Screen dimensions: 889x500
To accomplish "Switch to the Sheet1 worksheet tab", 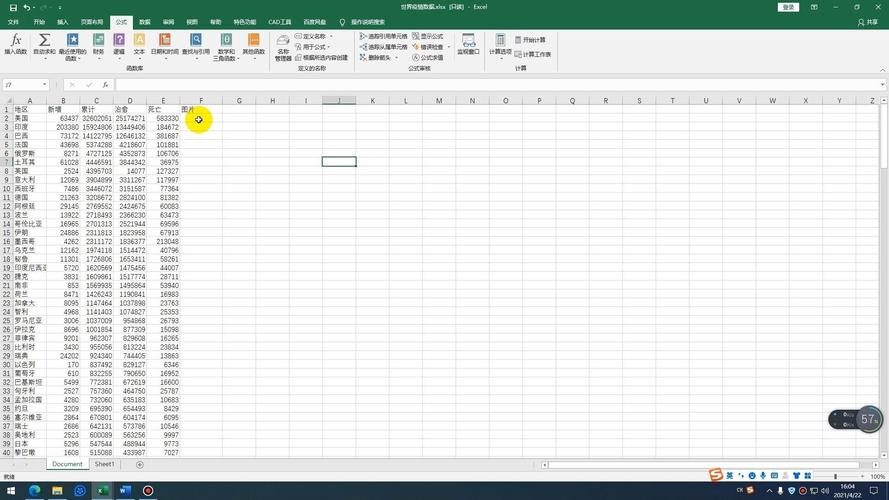I will click(104, 464).
